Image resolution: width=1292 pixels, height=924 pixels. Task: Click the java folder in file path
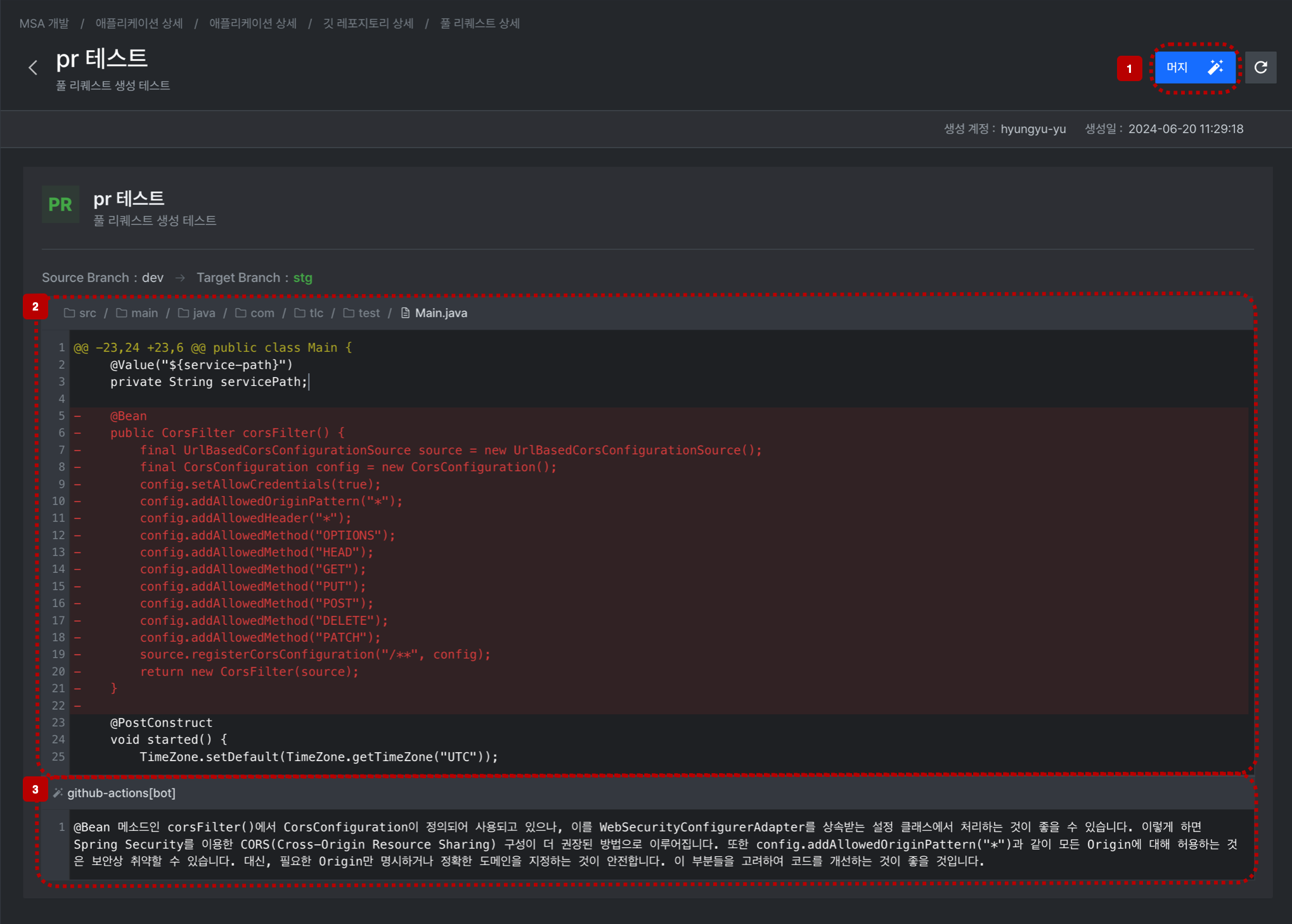(197, 313)
